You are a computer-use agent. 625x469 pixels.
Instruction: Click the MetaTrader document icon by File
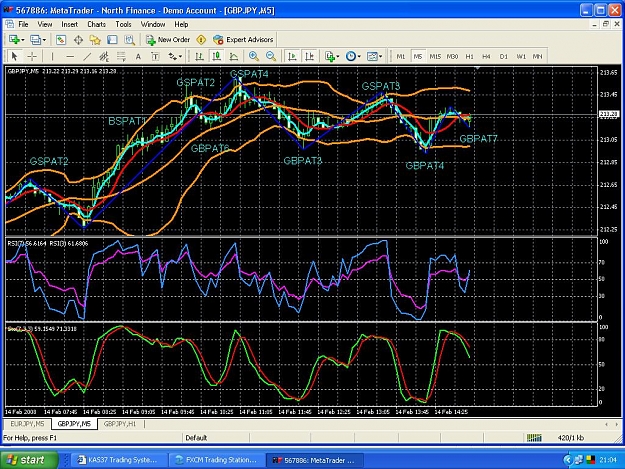coord(9,24)
